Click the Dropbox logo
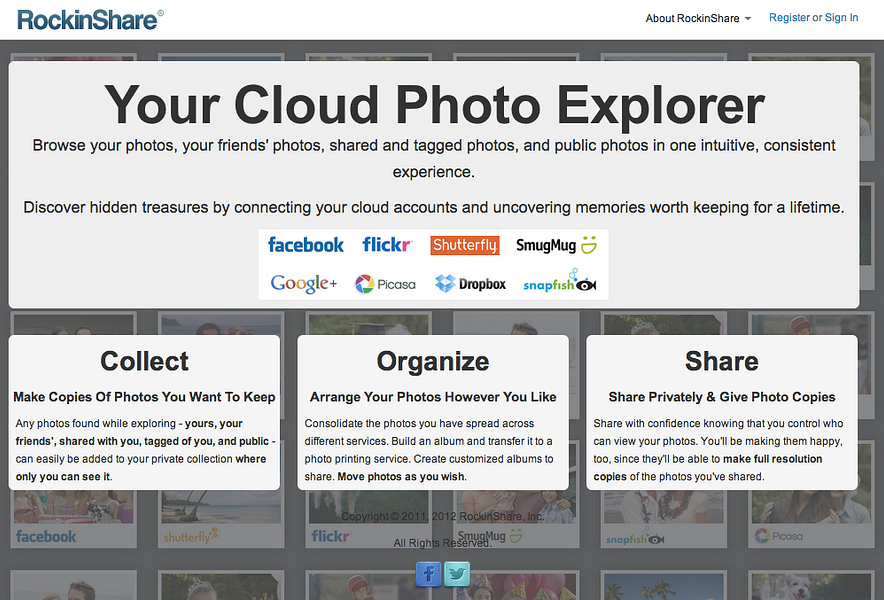The image size is (884, 600). 471,284
